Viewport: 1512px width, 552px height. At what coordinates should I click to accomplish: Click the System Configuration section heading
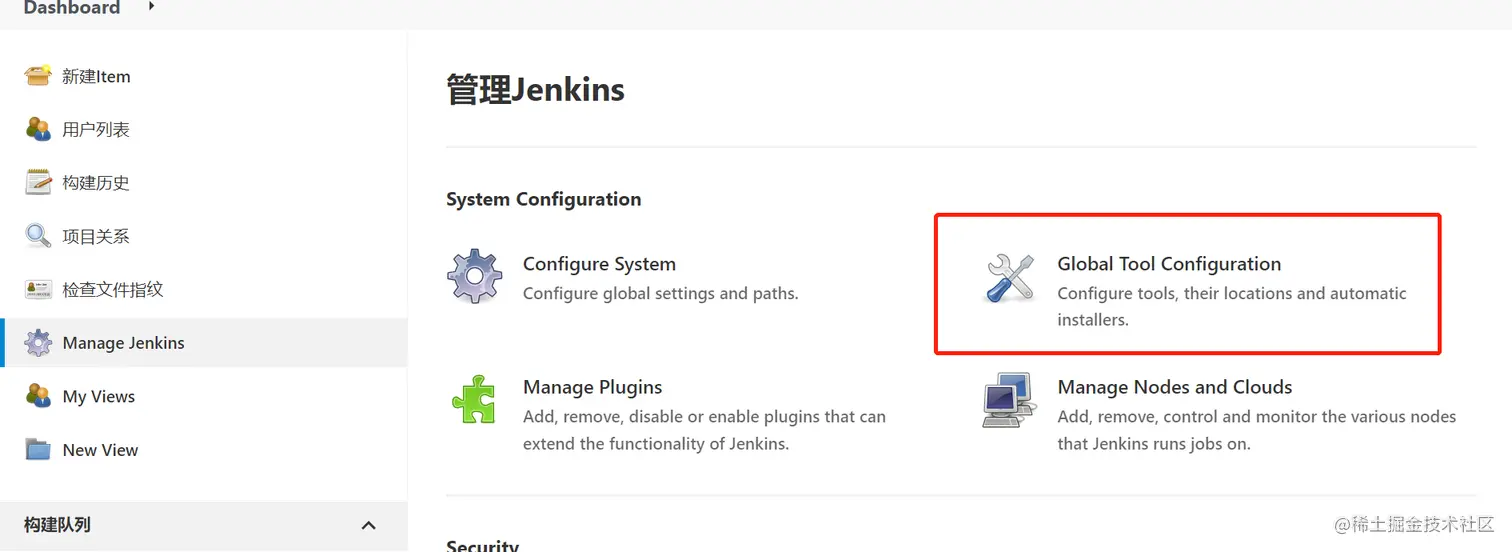pos(544,199)
